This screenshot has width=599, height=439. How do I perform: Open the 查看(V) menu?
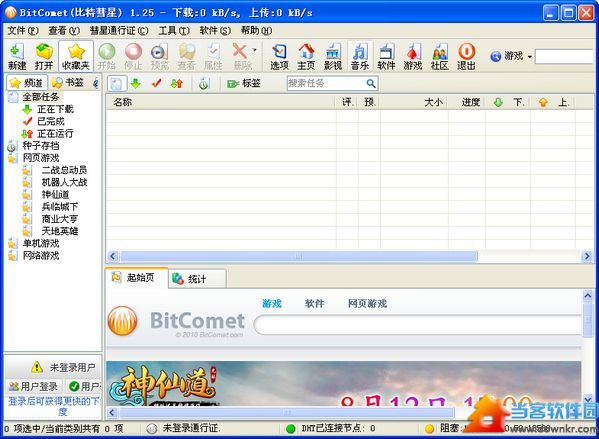[x=64, y=31]
